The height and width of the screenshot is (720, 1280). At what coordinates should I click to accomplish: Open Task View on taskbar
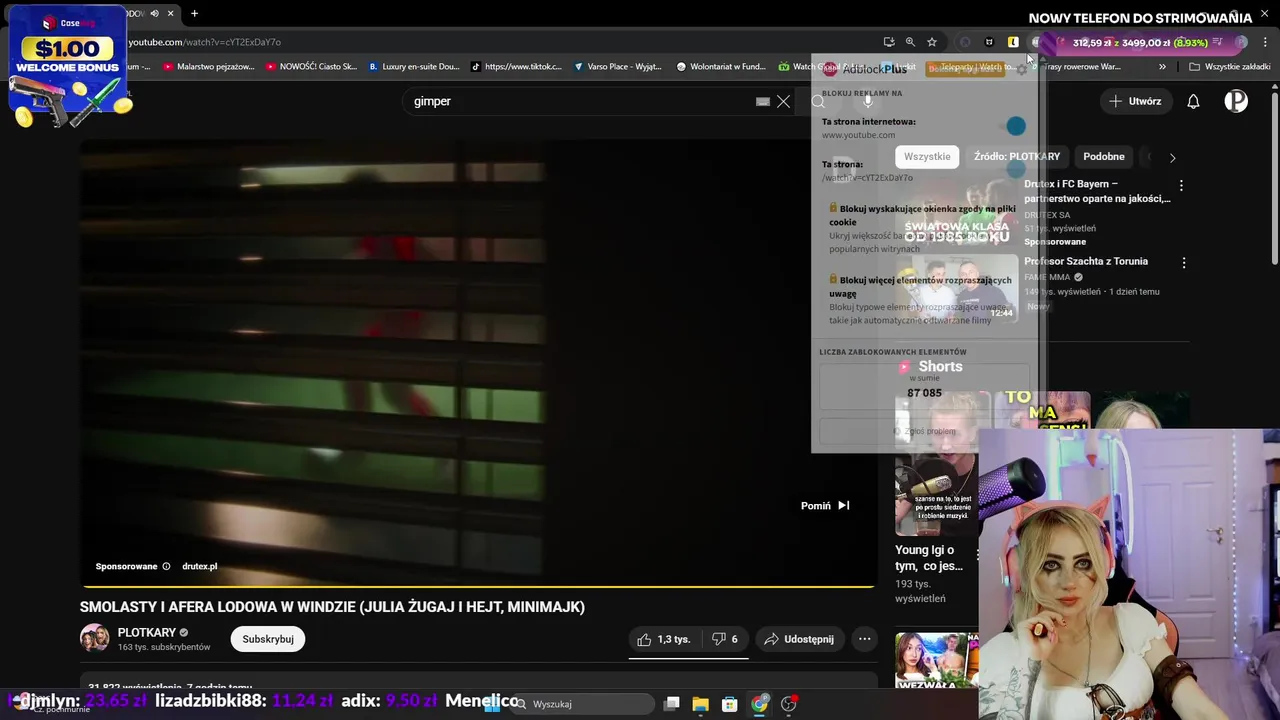click(x=672, y=704)
